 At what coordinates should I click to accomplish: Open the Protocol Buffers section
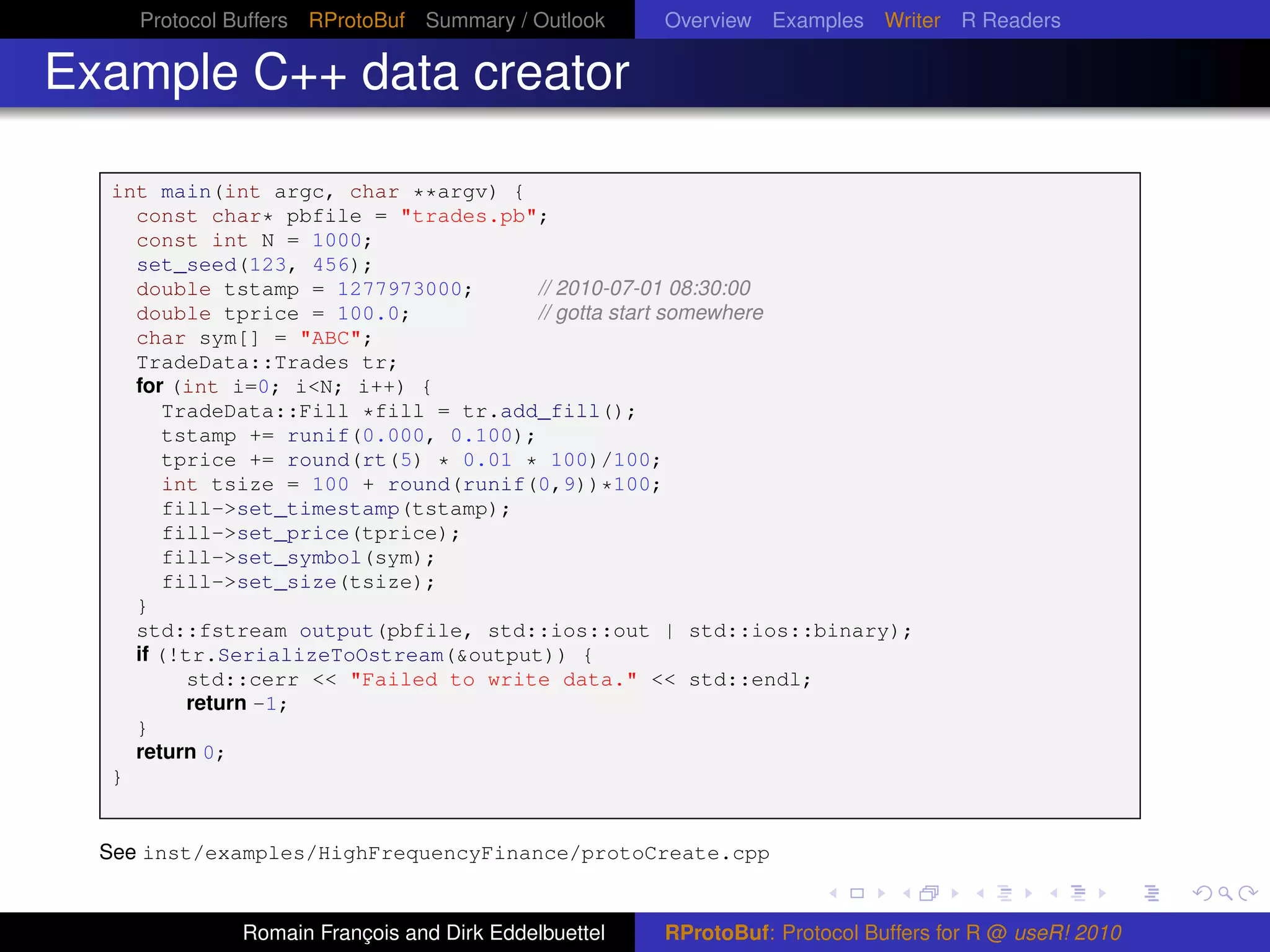tap(213, 20)
